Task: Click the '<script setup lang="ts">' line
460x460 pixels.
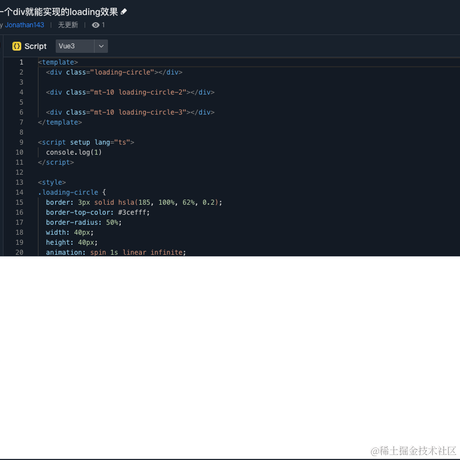Action: pyautogui.click(x=86, y=142)
